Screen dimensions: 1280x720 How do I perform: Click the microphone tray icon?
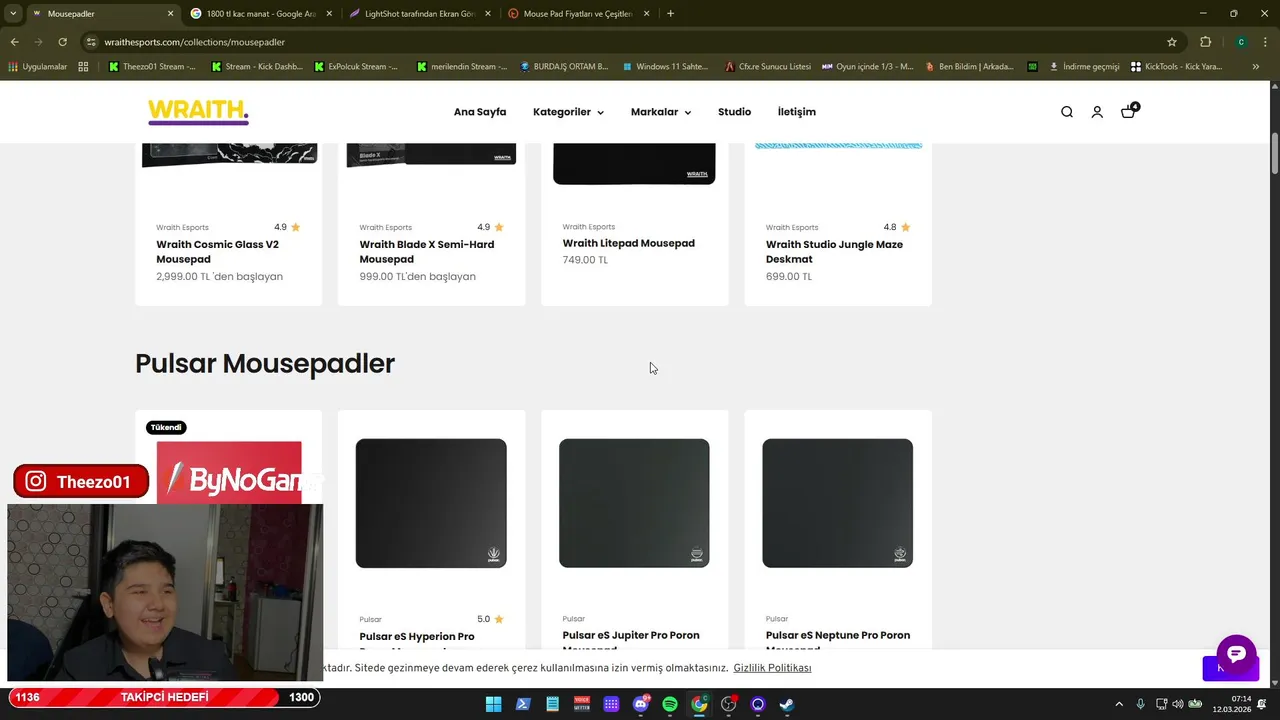(1140, 704)
